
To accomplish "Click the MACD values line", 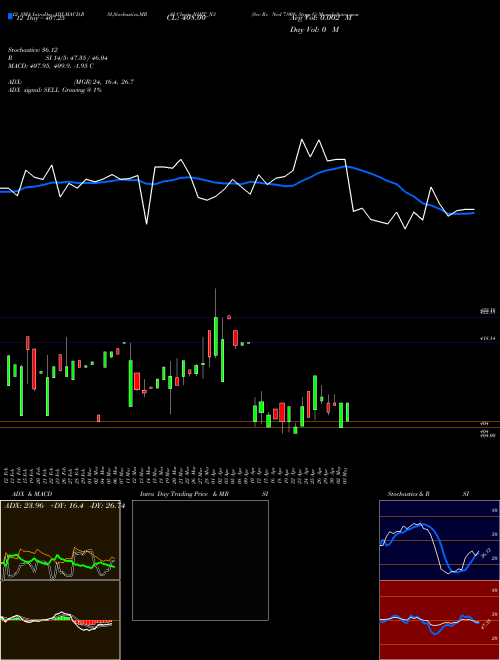I will [x=51, y=66].
